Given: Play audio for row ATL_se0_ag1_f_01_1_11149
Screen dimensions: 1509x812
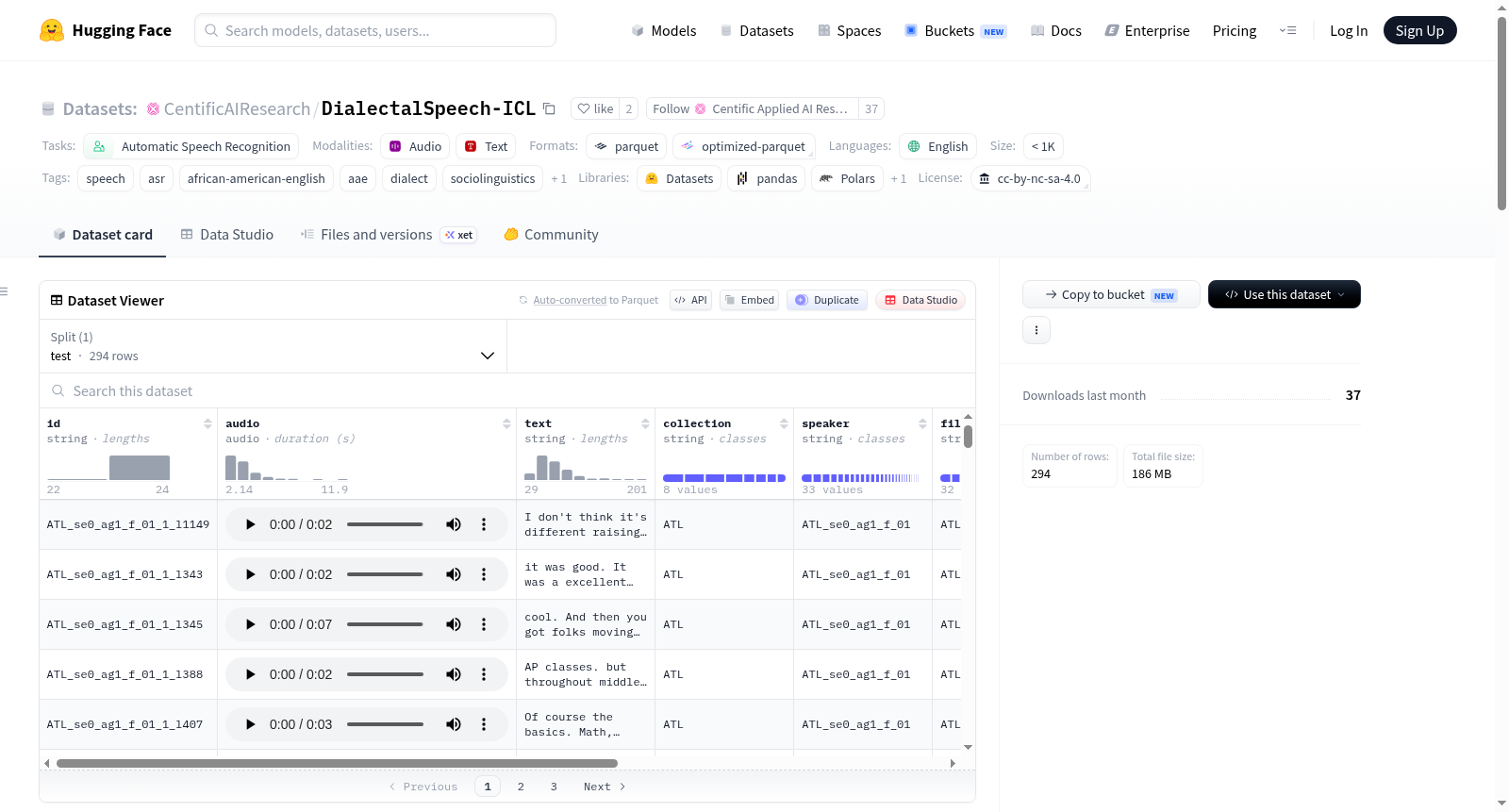Looking at the screenshot, I should click(x=250, y=524).
